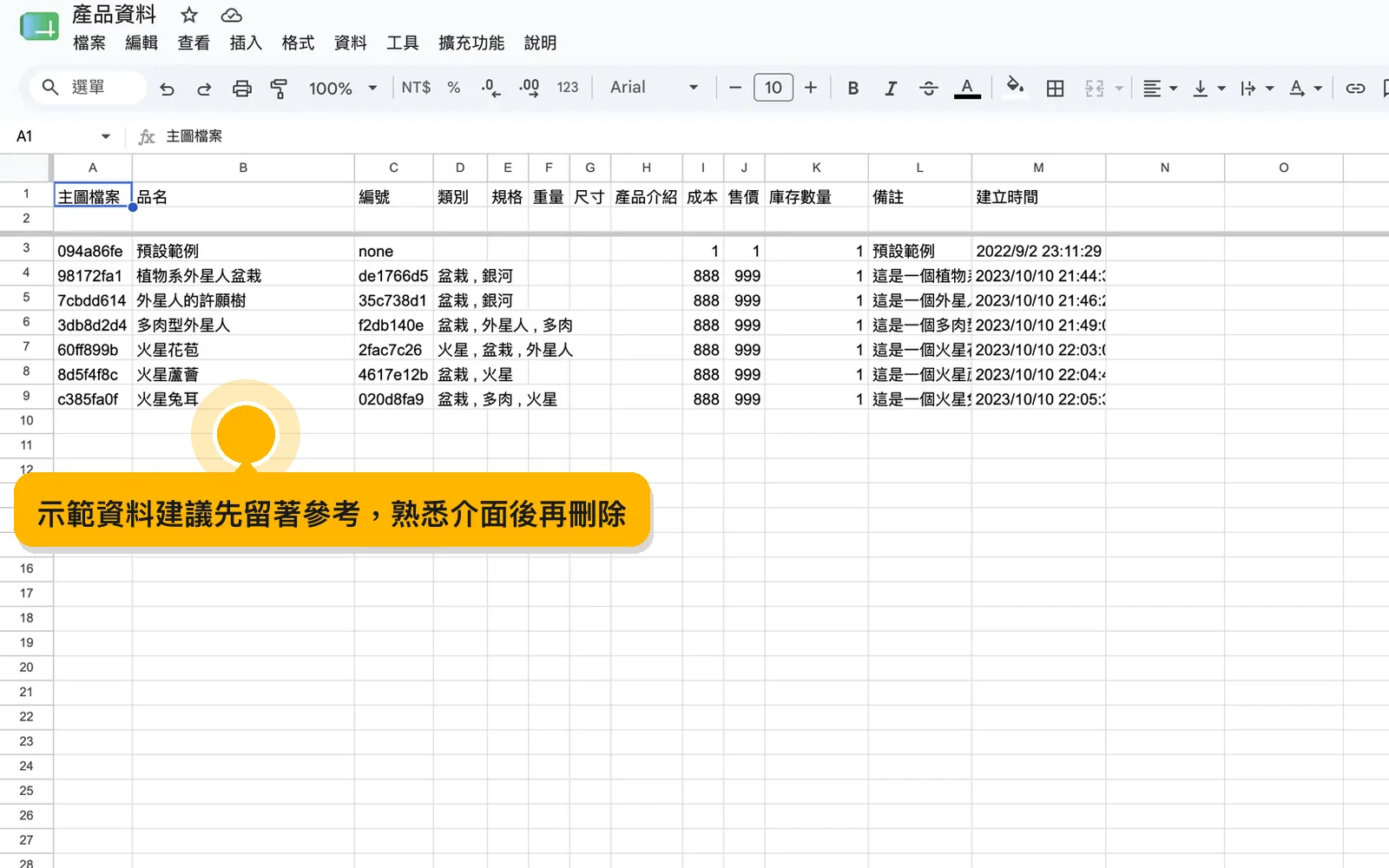The height and width of the screenshot is (868, 1389).
Task: Open the fill color picker
Action: pyautogui.click(x=1015, y=87)
